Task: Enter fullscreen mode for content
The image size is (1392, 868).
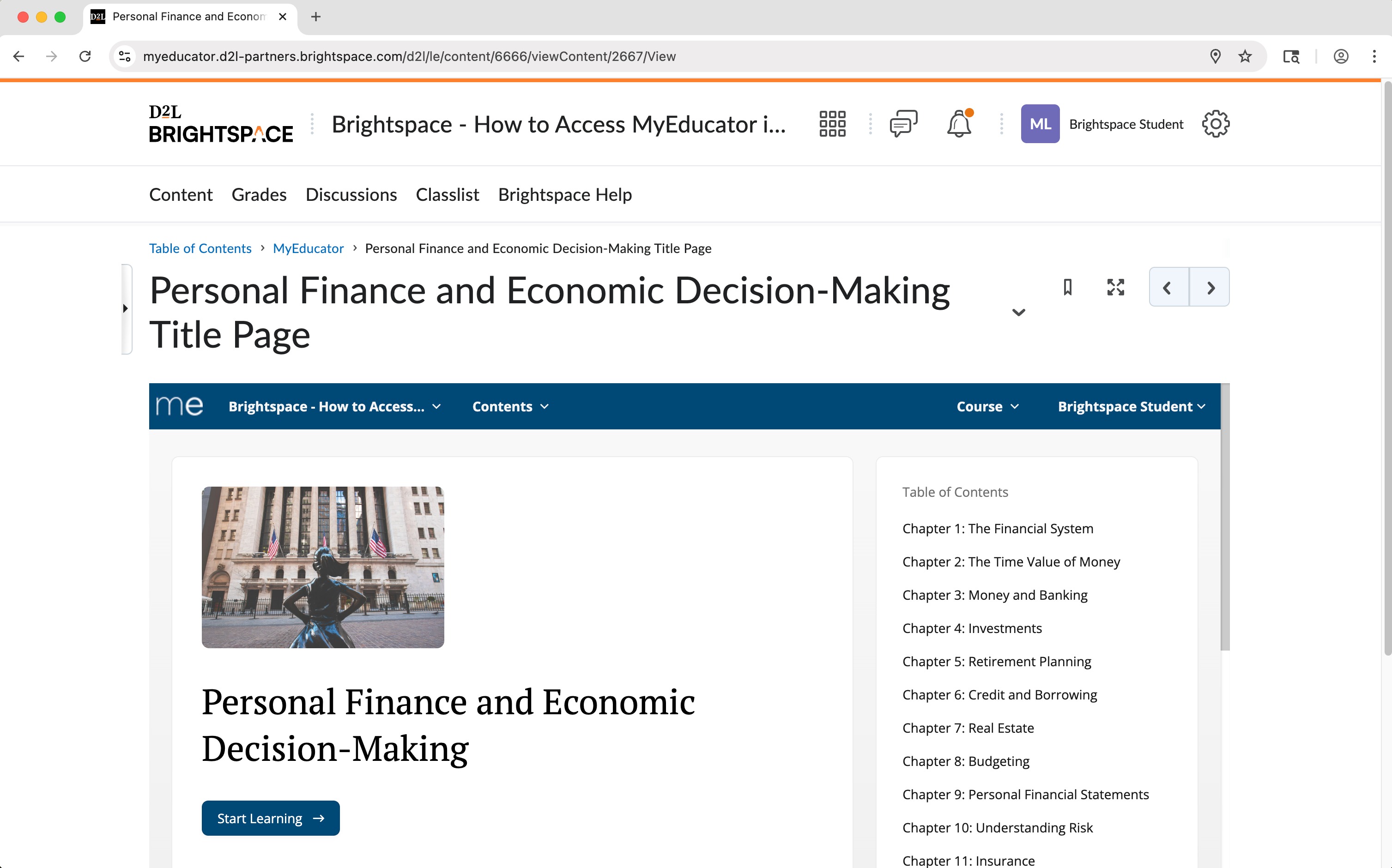Action: tap(1115, 287)
